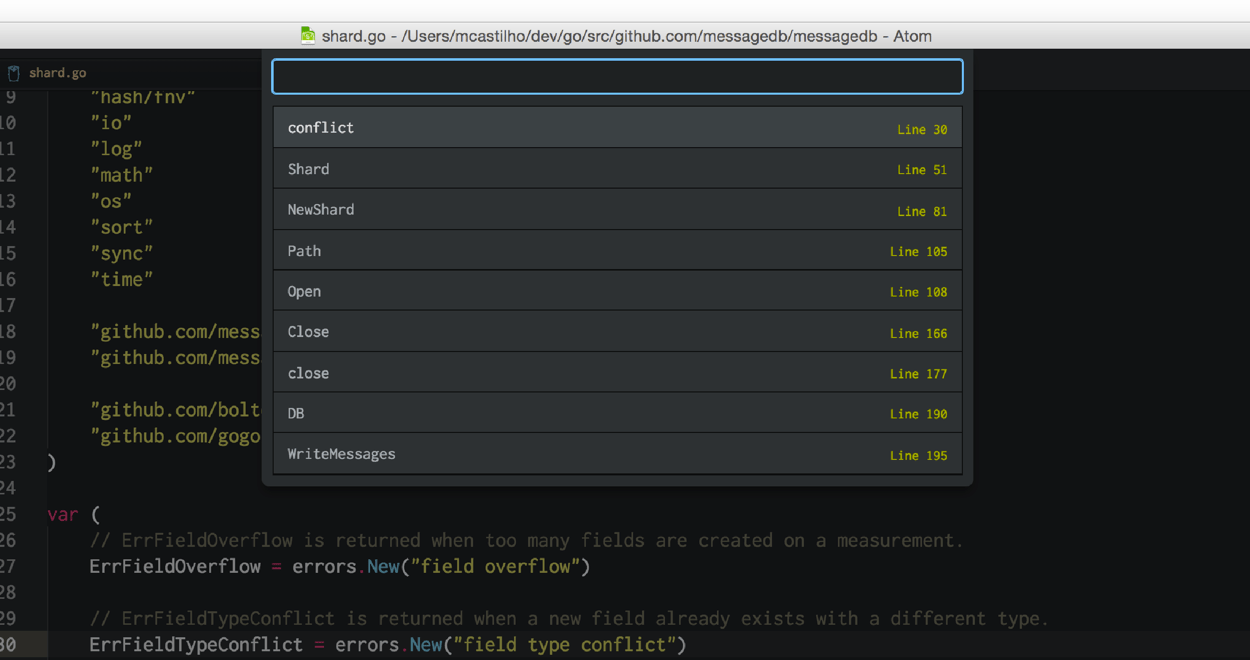Select lowercase close symbol at Line 177
The width and height of the screenshot is (1250, 660).
[x=617, y=373]
